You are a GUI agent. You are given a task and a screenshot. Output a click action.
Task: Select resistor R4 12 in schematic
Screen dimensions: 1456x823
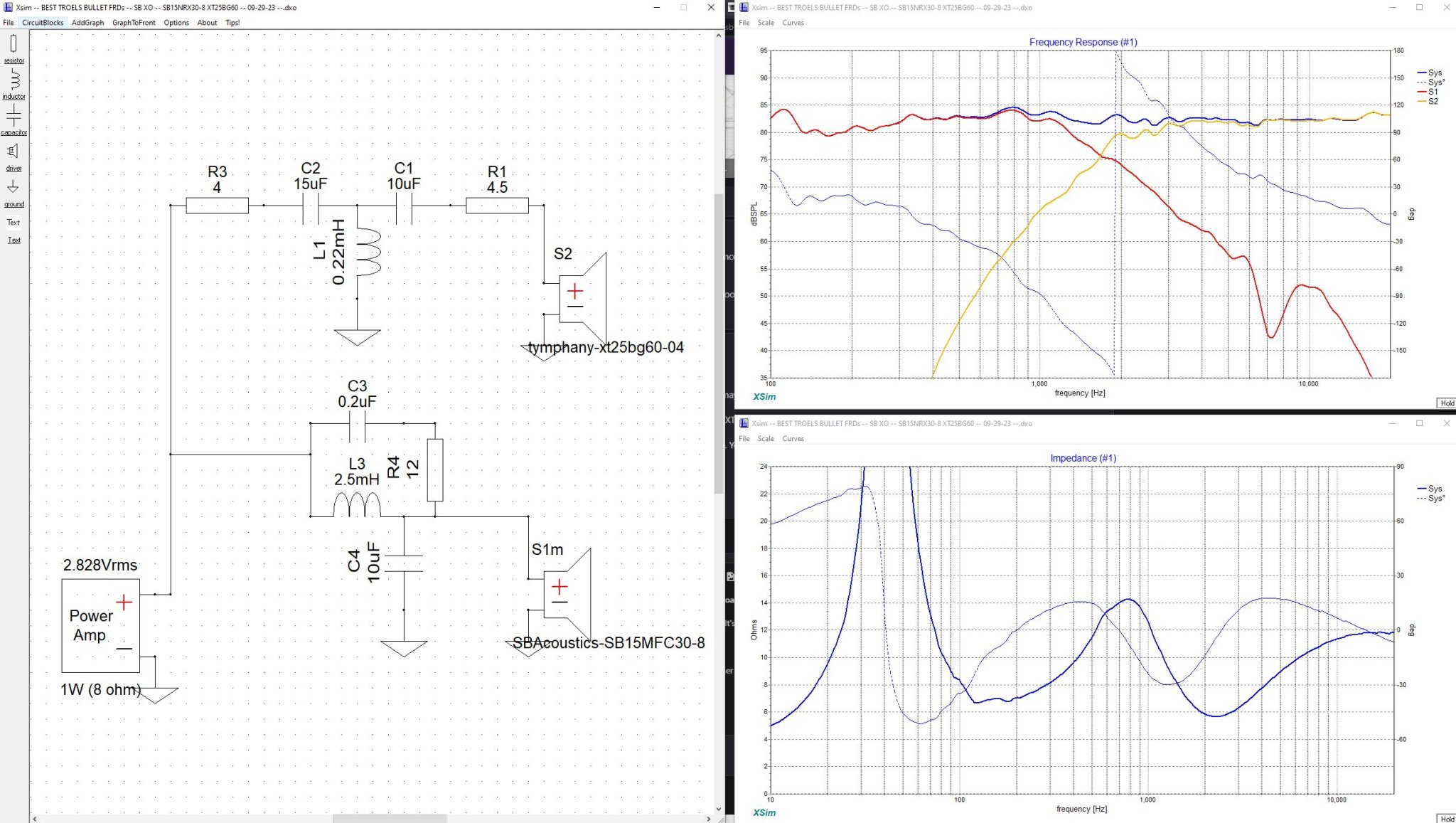[435, 470]
